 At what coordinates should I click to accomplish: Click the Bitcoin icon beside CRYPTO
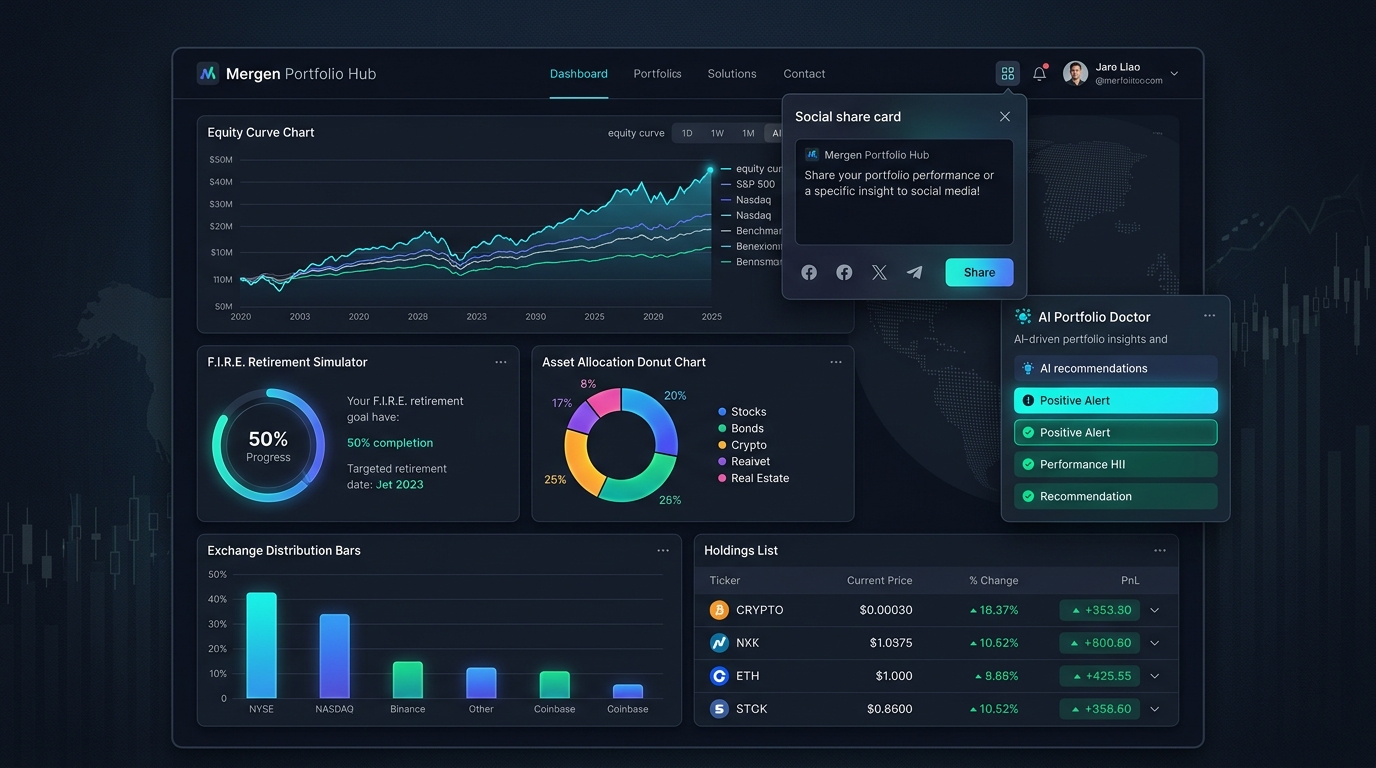pos(719,610)
